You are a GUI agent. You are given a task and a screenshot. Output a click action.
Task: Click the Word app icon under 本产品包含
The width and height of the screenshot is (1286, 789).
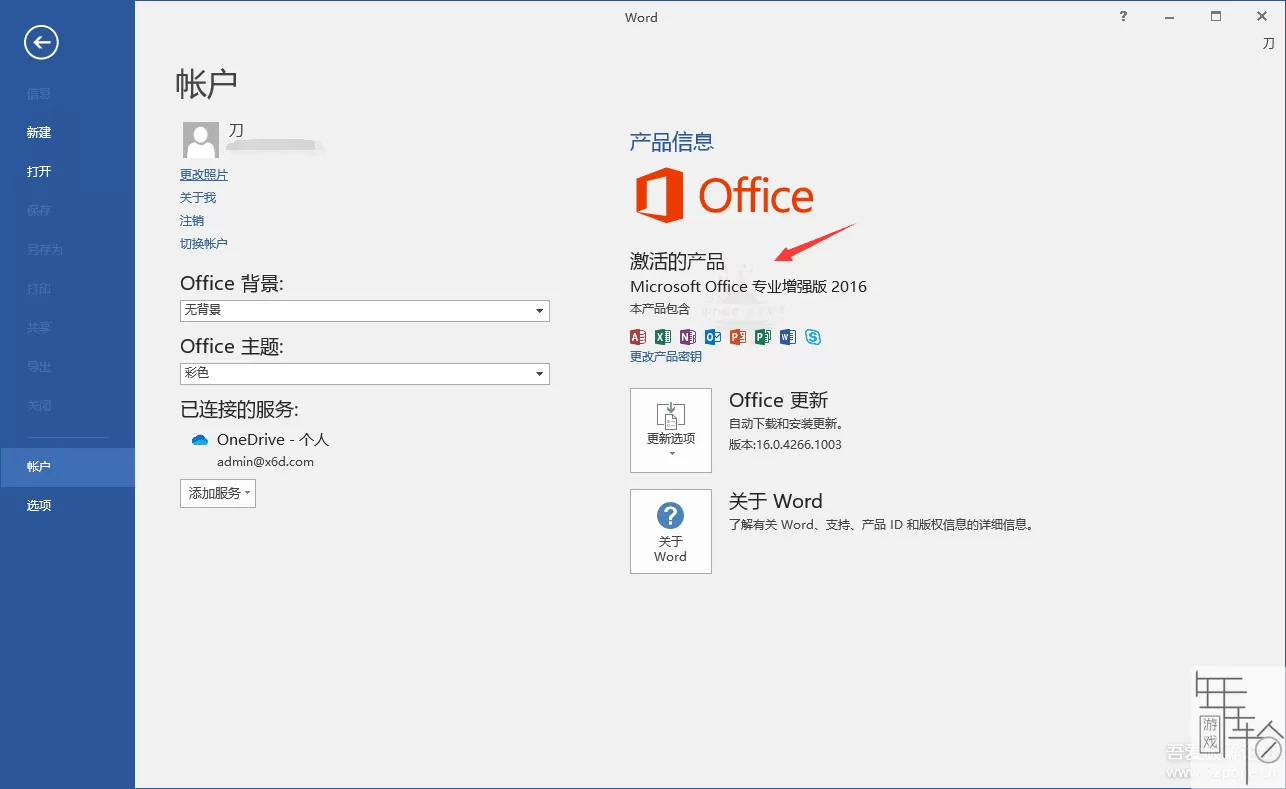coord(788,337)
